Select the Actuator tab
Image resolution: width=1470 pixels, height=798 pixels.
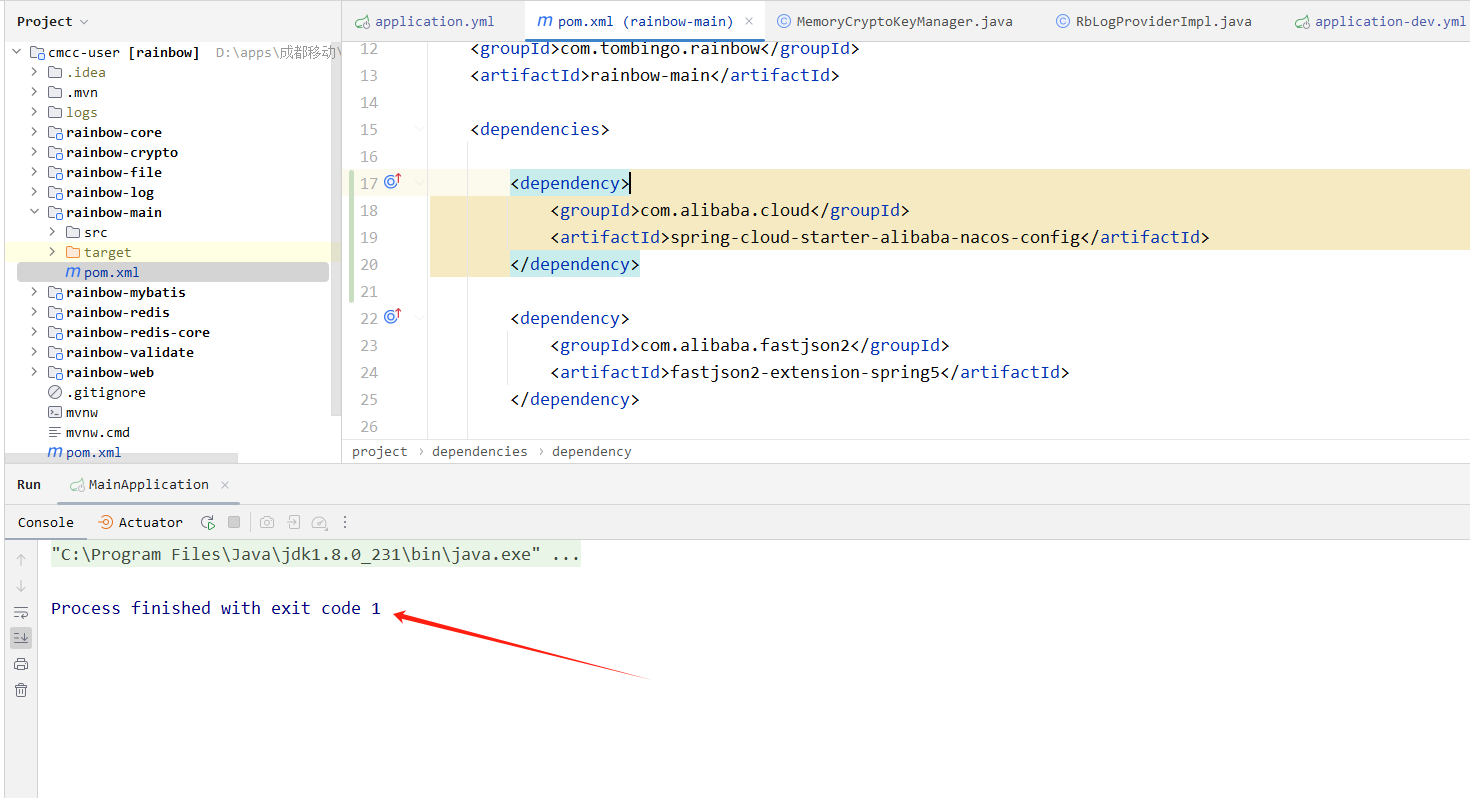[140, 522]
